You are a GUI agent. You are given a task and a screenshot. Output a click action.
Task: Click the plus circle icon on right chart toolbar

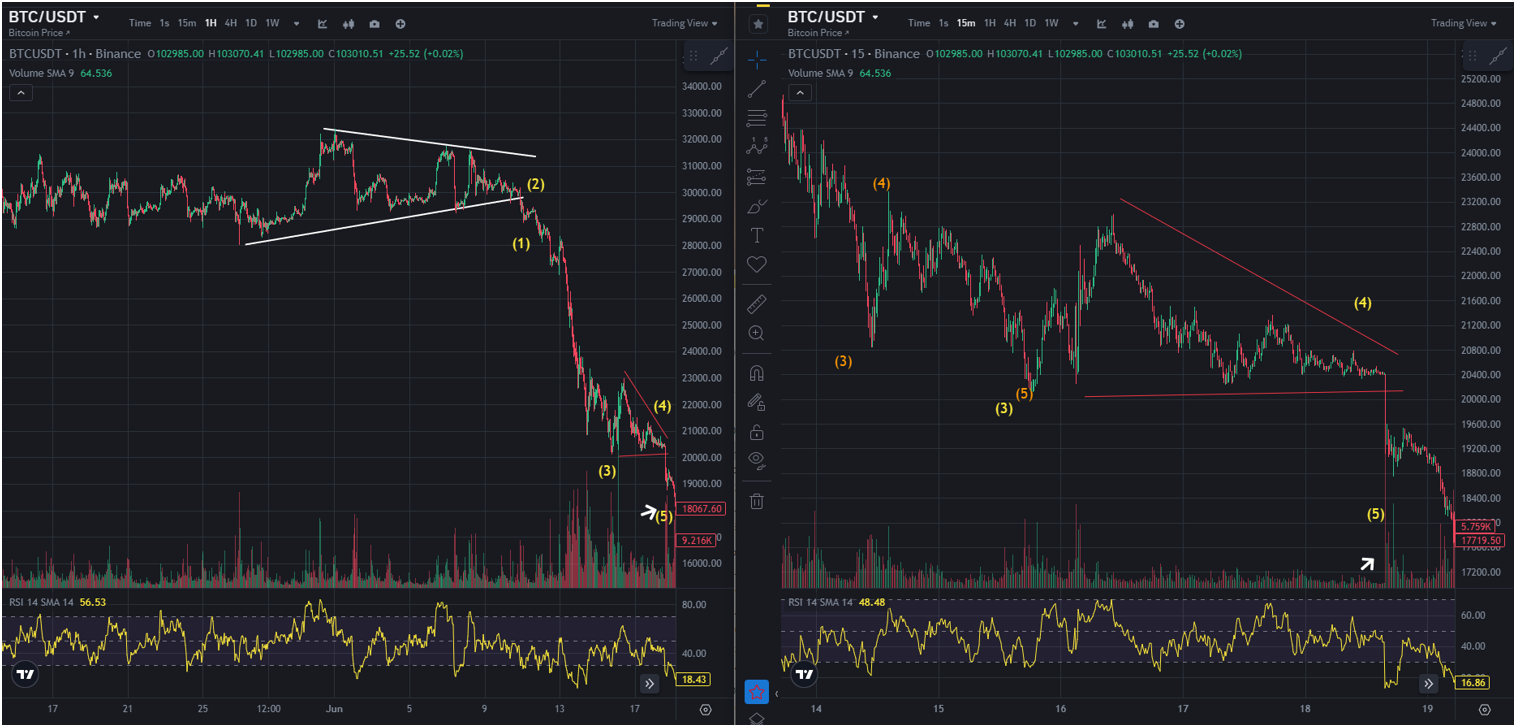click(x=1180, y=23)
